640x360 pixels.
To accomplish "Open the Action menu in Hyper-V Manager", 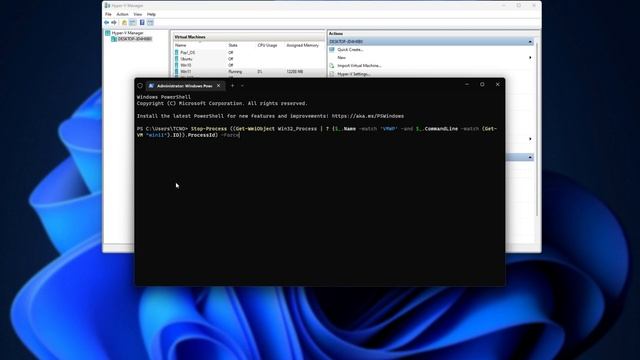I will click(122, 14).
